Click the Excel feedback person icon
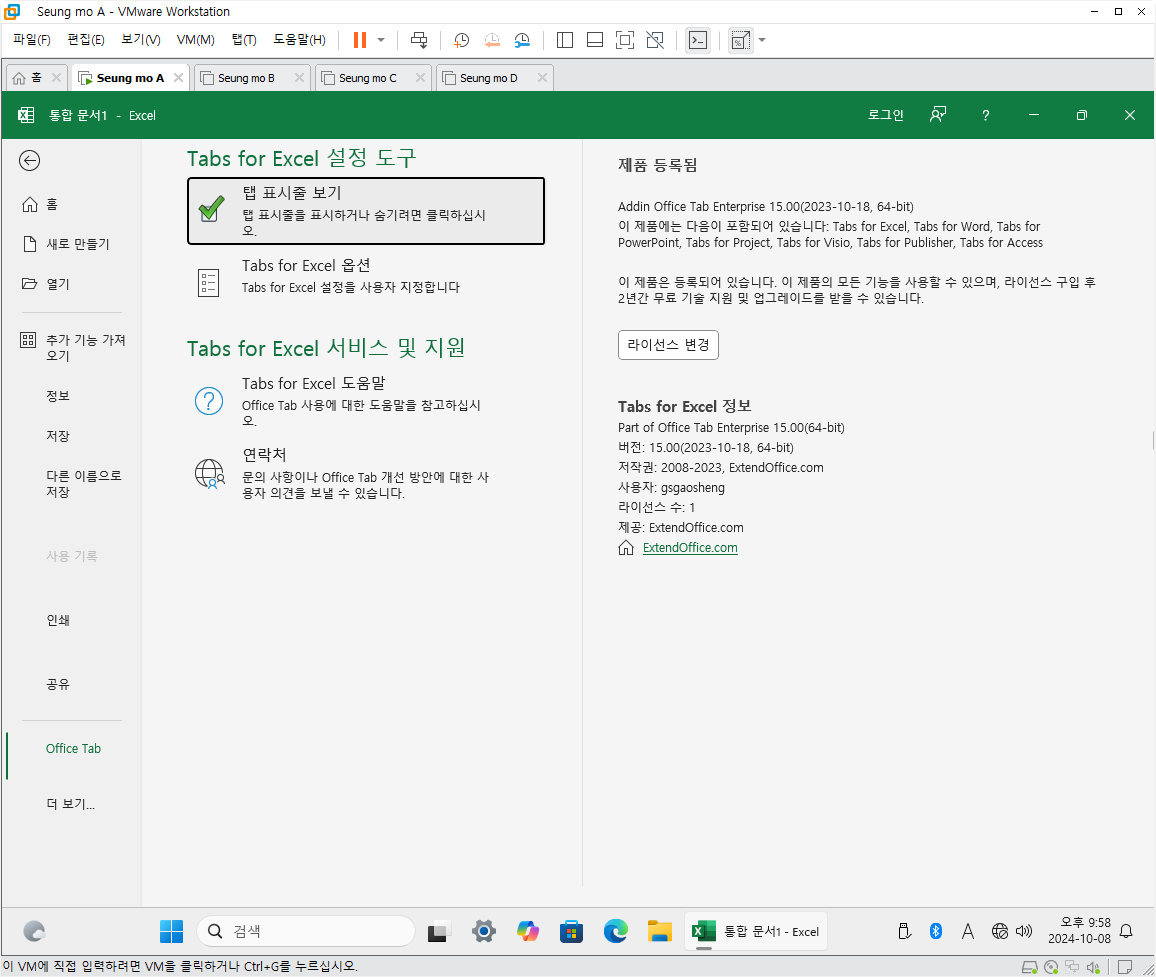Screen dimensions: 1156x977 click(x=938, y=115)
